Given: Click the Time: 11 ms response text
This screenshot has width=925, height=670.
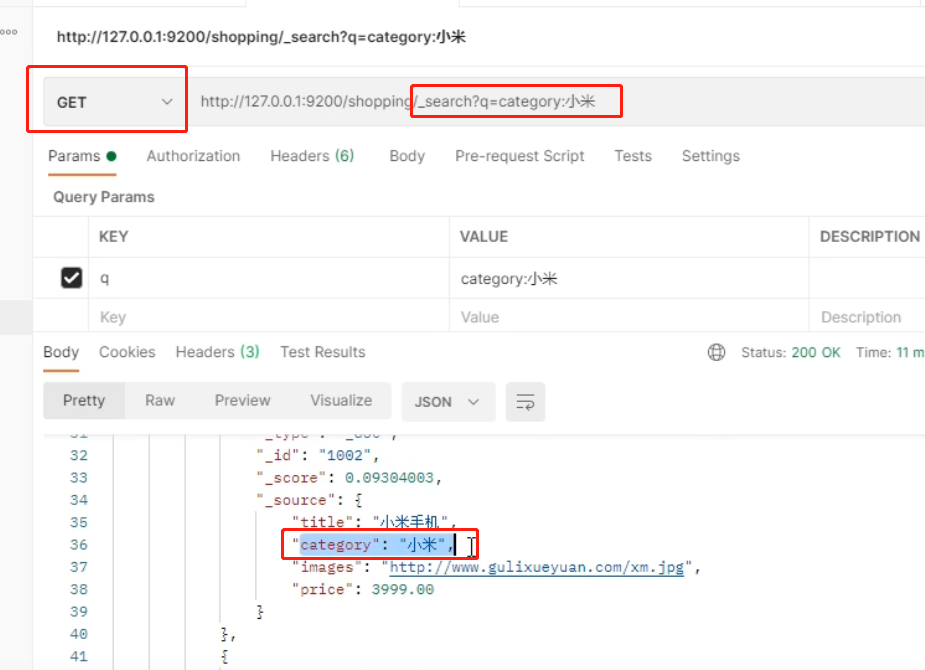Looking at the screenshot, I should tap(890, 353).
